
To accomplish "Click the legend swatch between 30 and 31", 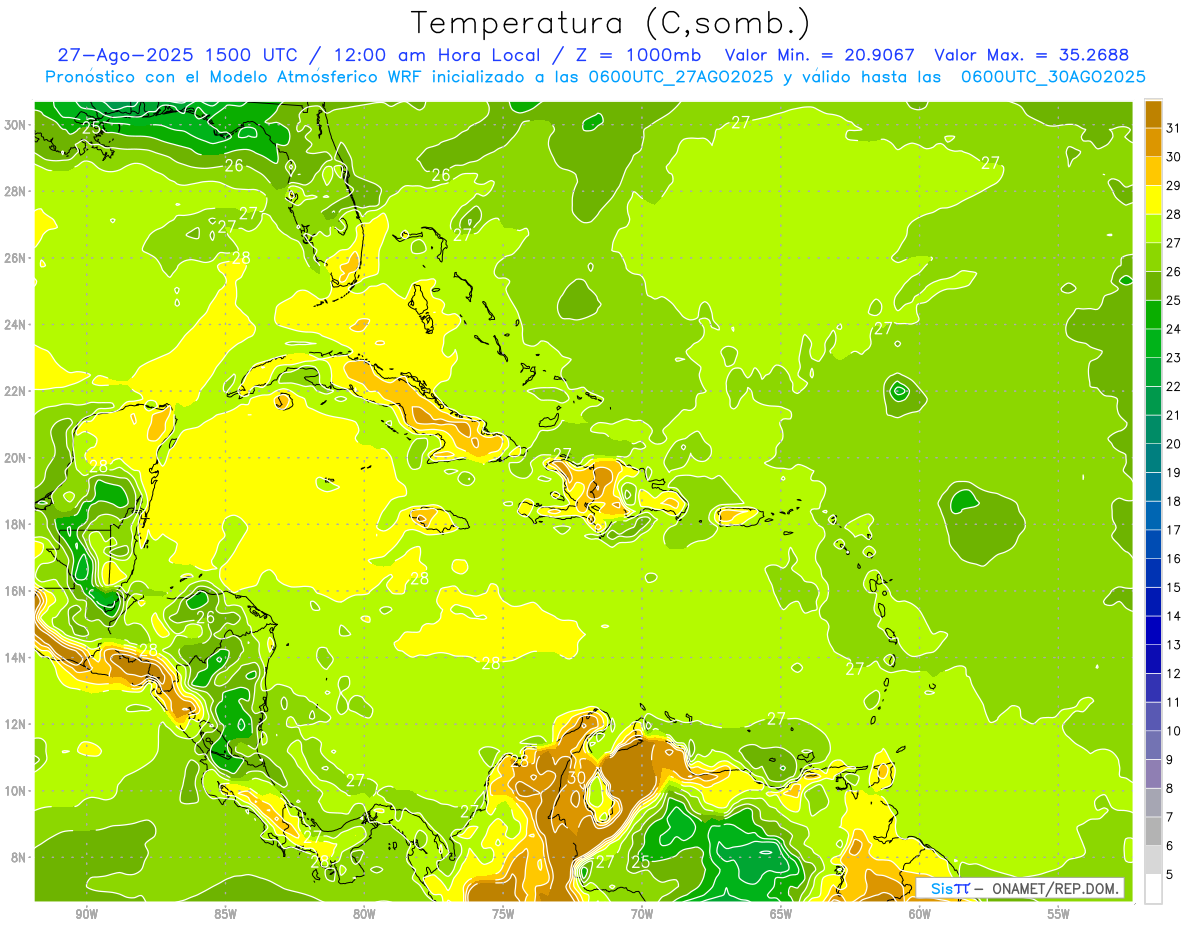I will pos(1153,142).
